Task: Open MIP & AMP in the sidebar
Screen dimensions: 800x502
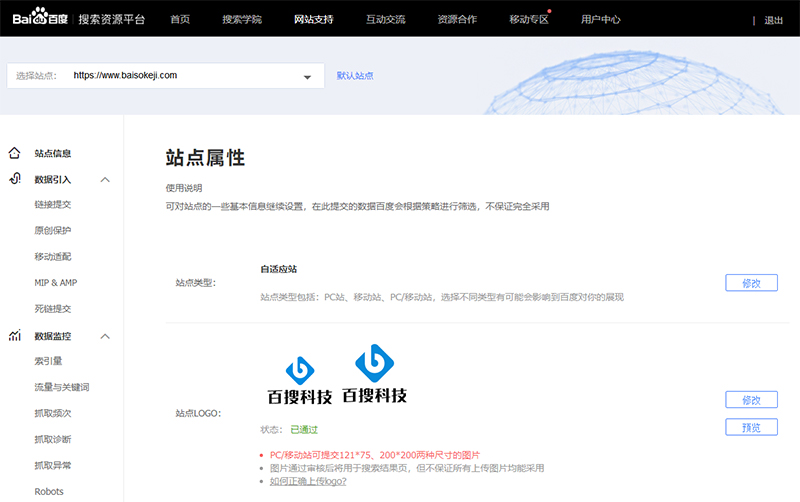Action: pyautogui.click(x=56, y=282)
